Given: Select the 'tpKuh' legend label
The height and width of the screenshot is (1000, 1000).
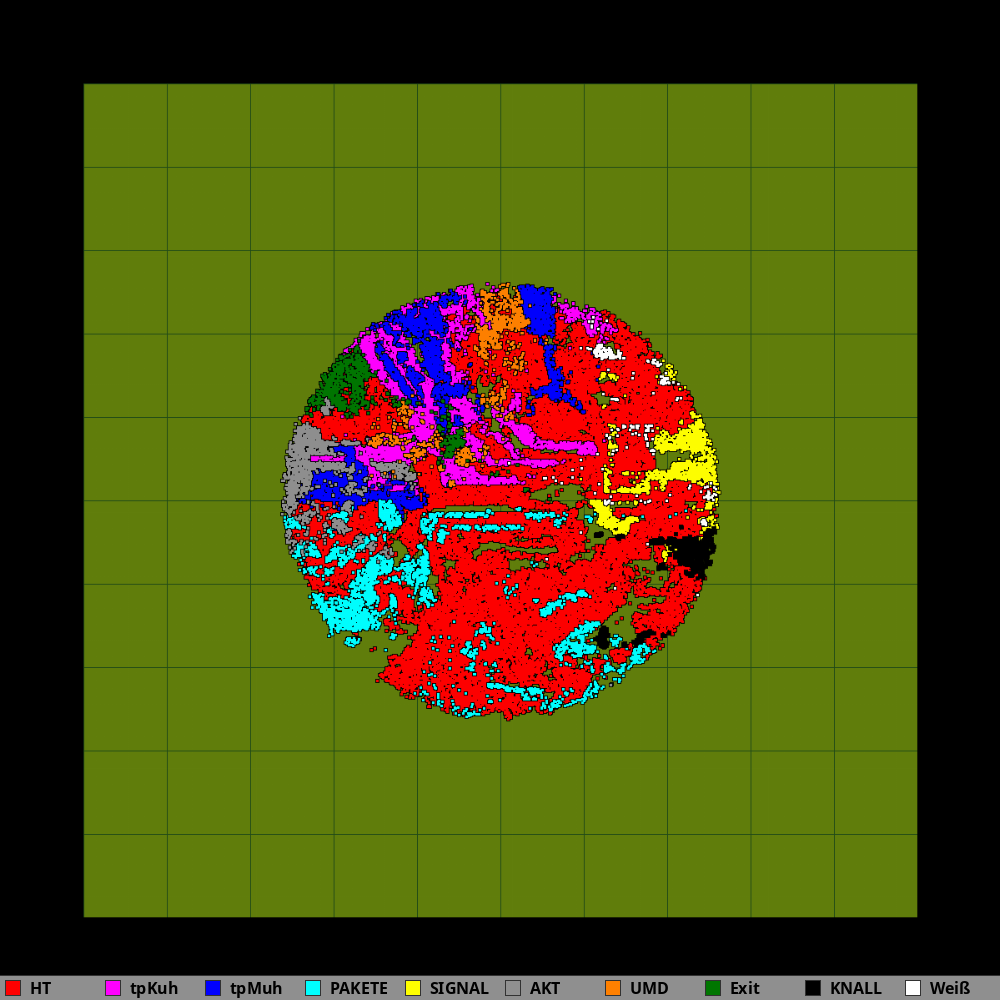Looking at the screenshot, I should pyautogui.click(x=154, y=989).
